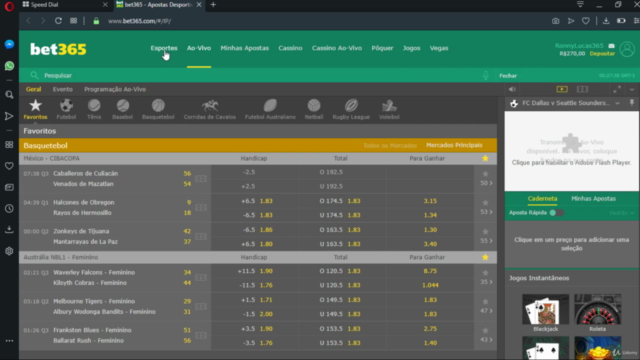Viewport: 640px width, 360px height.
Task: Expand 53 markets for Halcones match
Action: pyautogui.click(x=486, y=212)
